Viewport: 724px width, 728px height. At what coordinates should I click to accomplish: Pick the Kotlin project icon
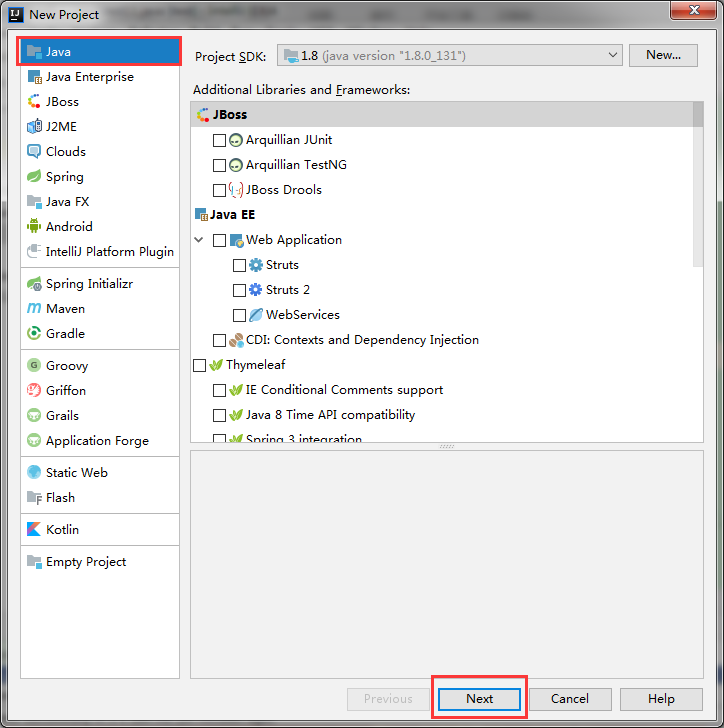coord(34,529)
